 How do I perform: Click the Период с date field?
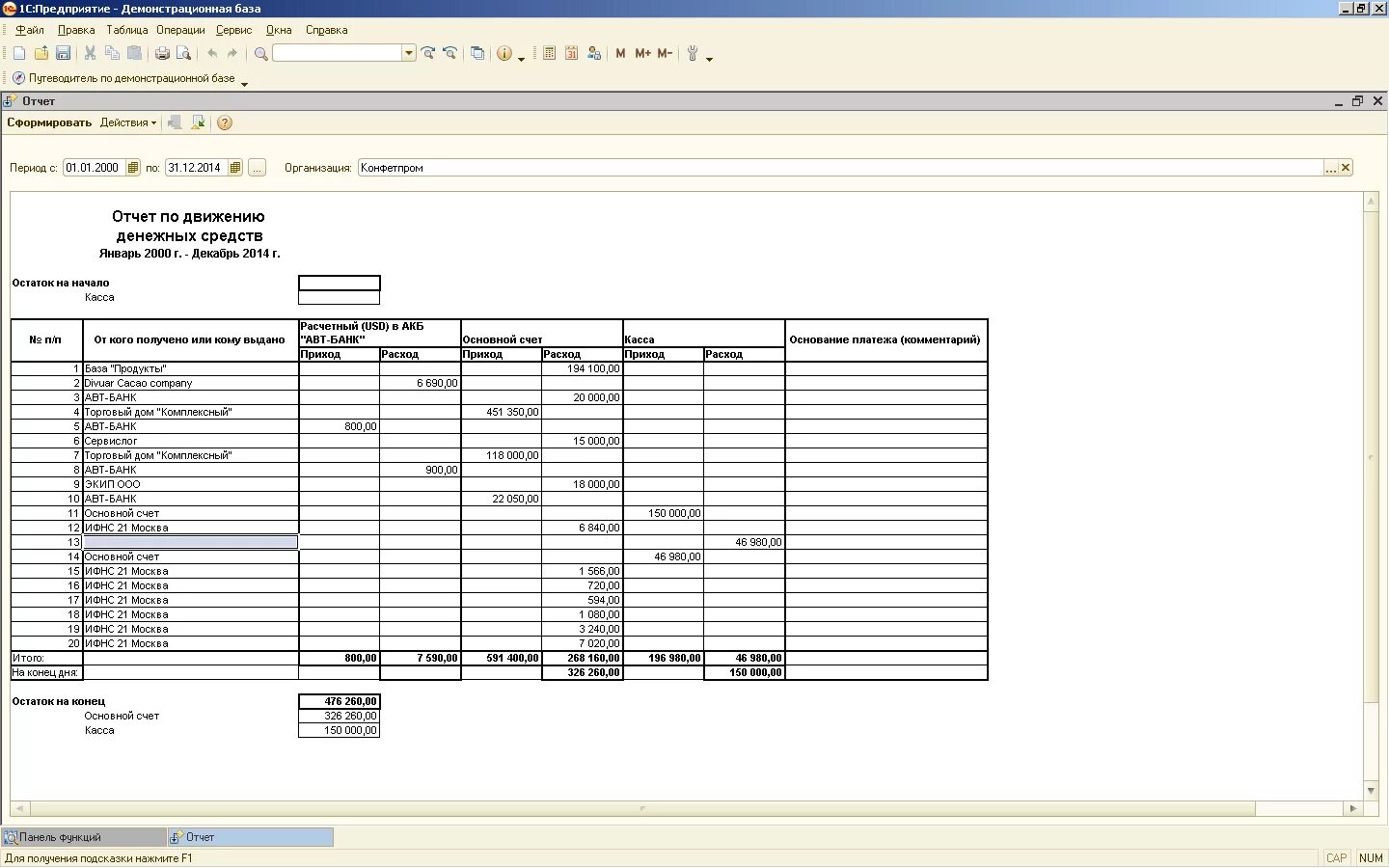(x=95, y=168)
